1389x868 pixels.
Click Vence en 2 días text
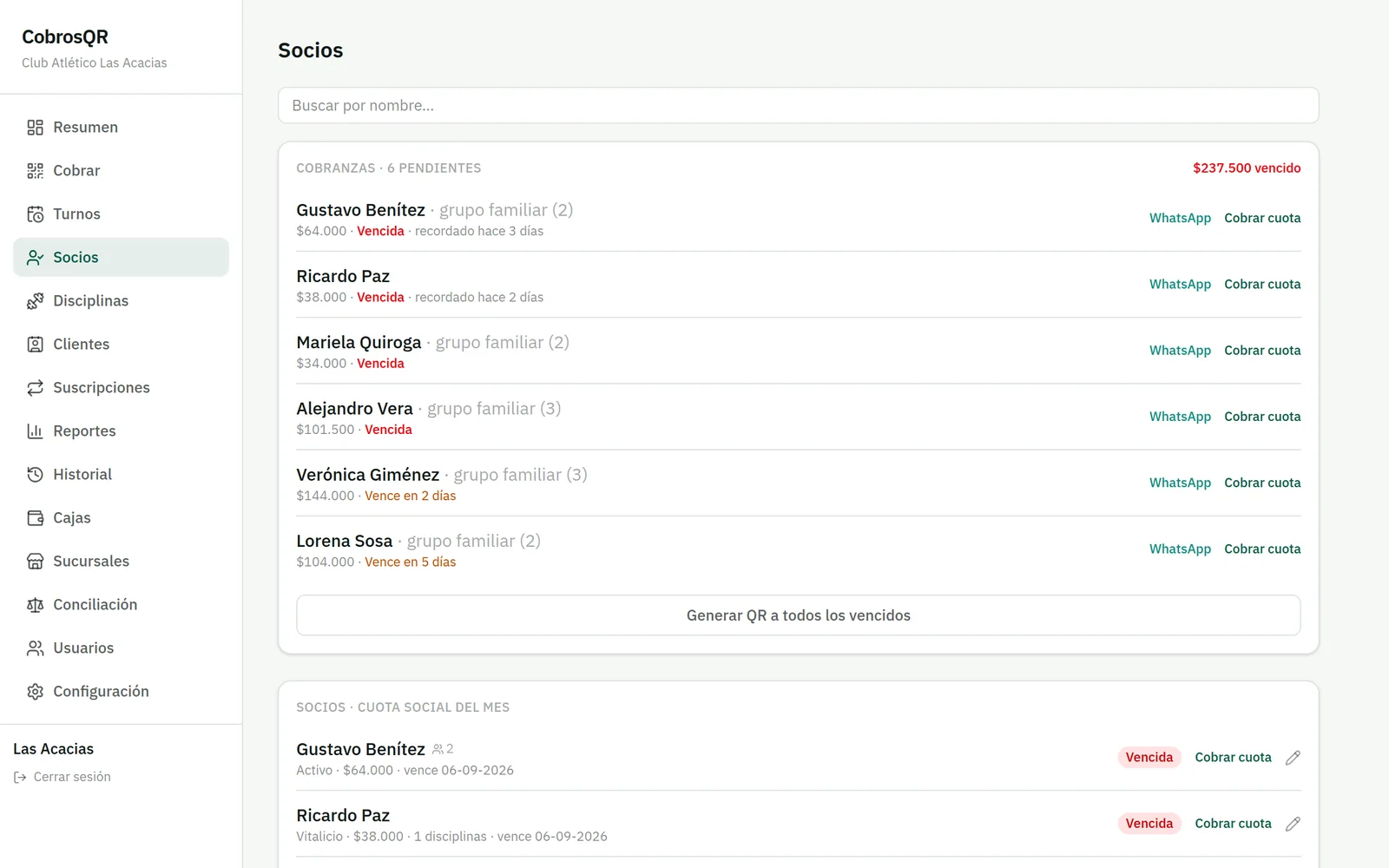coord(410,496)
